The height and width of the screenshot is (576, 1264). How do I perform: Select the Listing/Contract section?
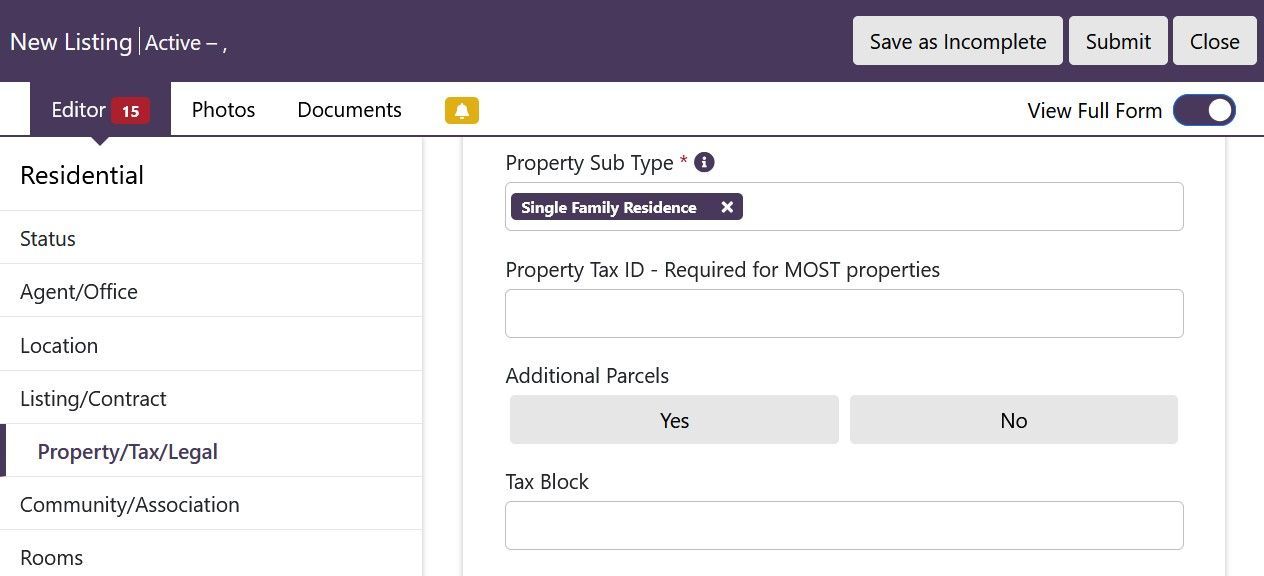pos(93,398)
